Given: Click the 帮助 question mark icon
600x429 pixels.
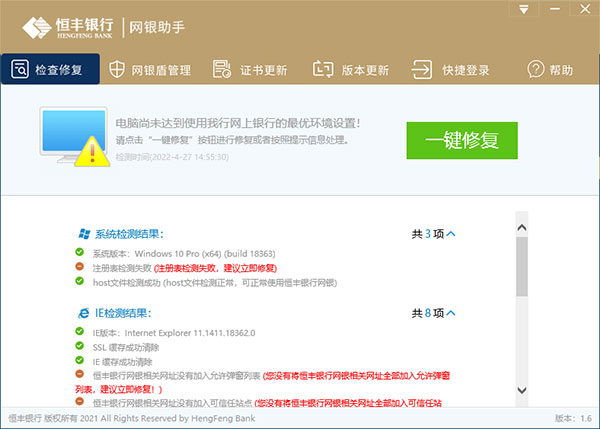Looking at the screenshot, I should tap(535, 70).
